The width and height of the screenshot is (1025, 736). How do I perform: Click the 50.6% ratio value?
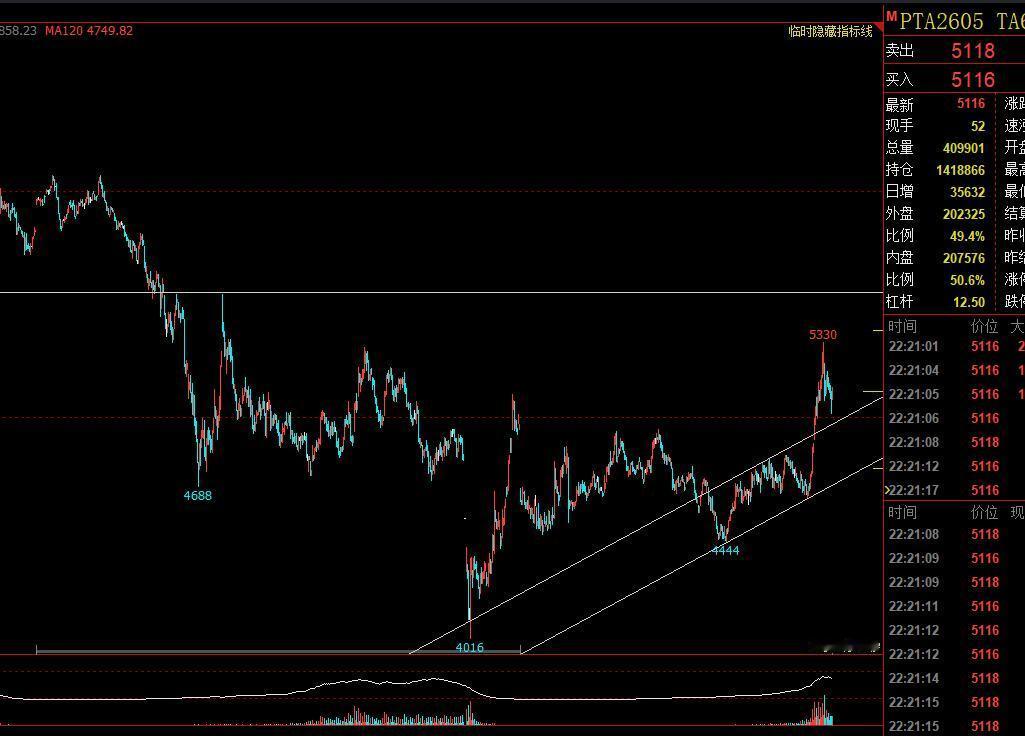click(967, 280)
